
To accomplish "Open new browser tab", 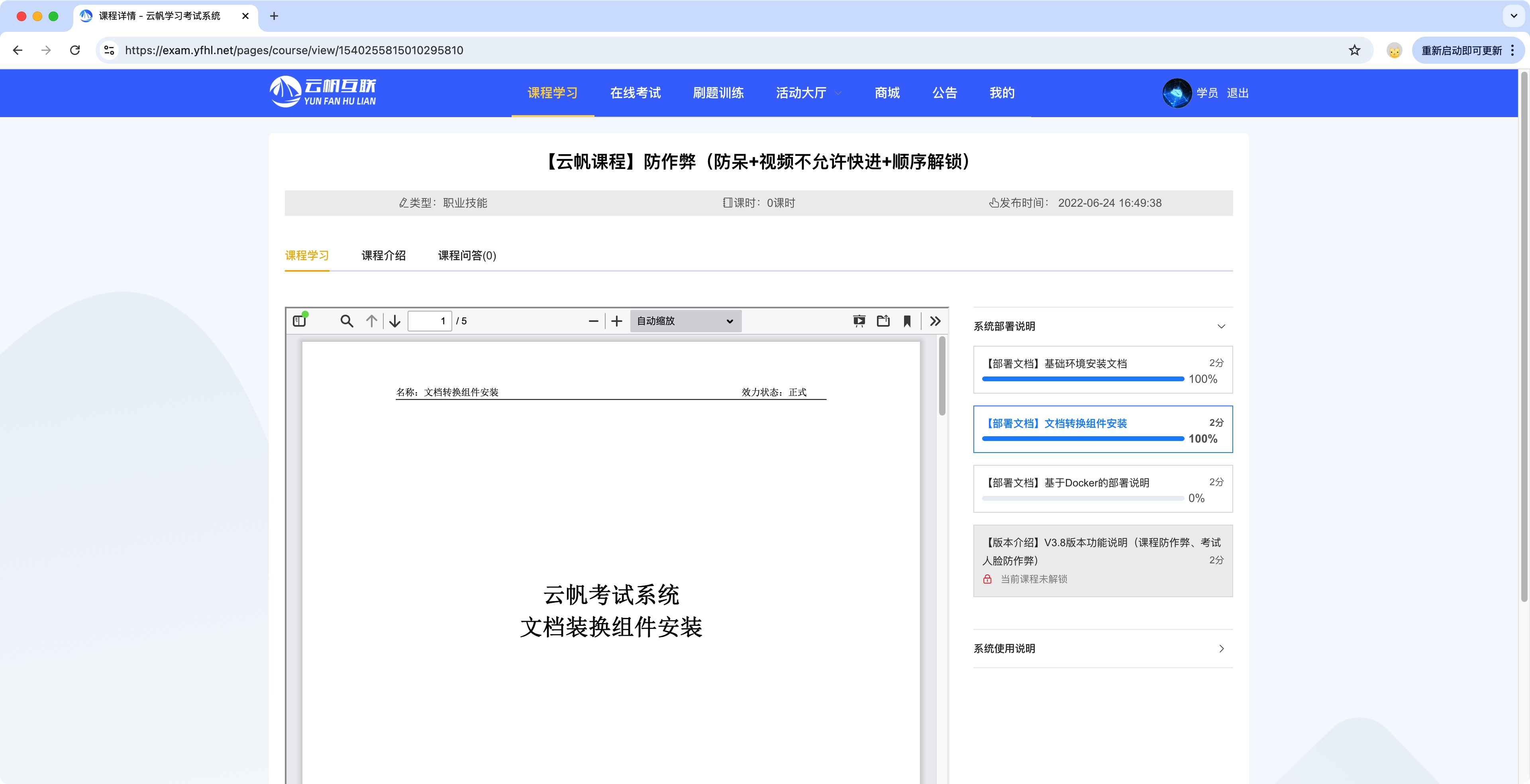I will (274, 16).
